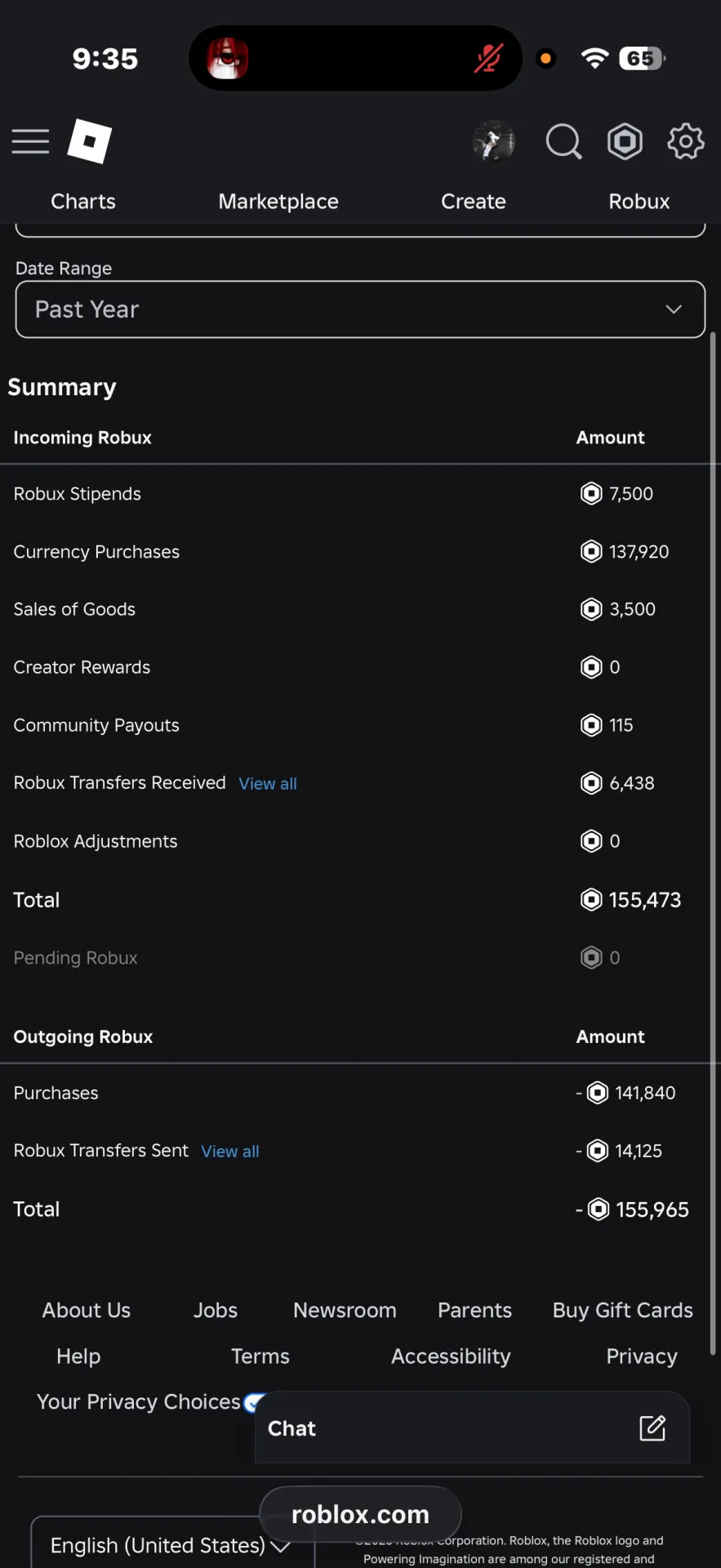The width and height of the screenshot is (721, 1568).
Task: Click the Robux icon beside Currency Purchases amount
Action: (x=591, y=551)
